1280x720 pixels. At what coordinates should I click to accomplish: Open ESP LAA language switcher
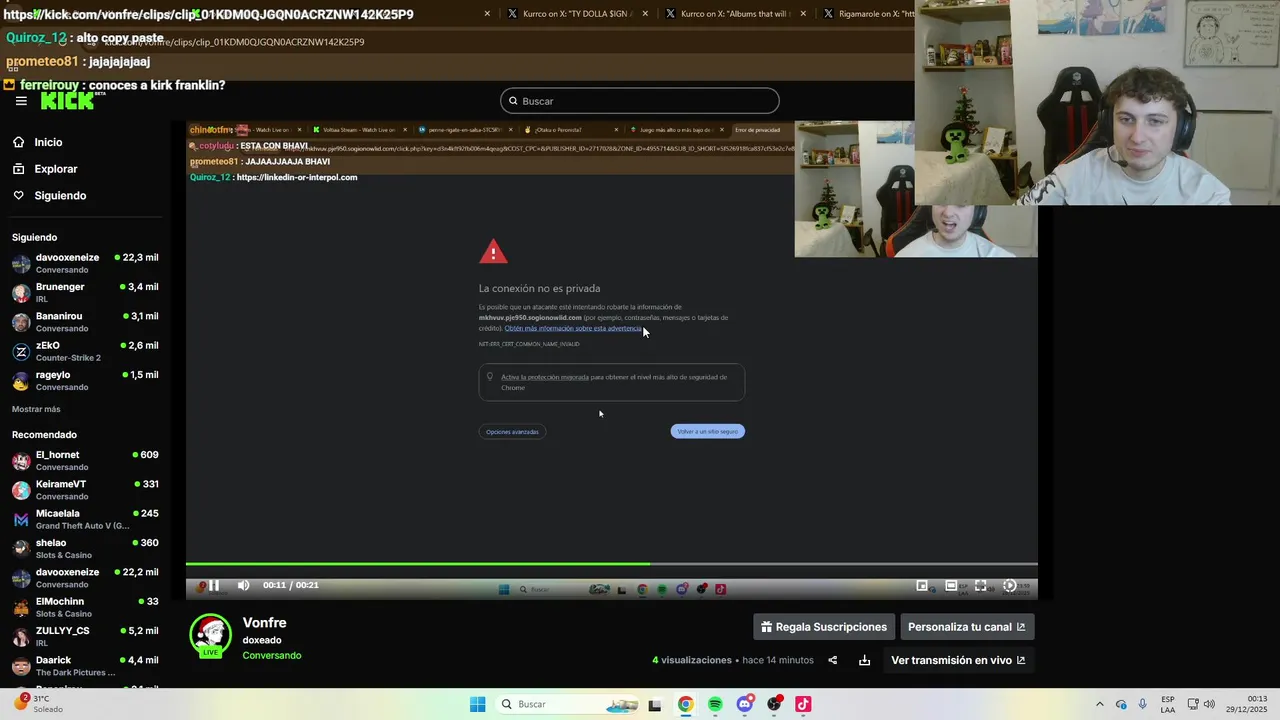click(x=1168, y=704)
